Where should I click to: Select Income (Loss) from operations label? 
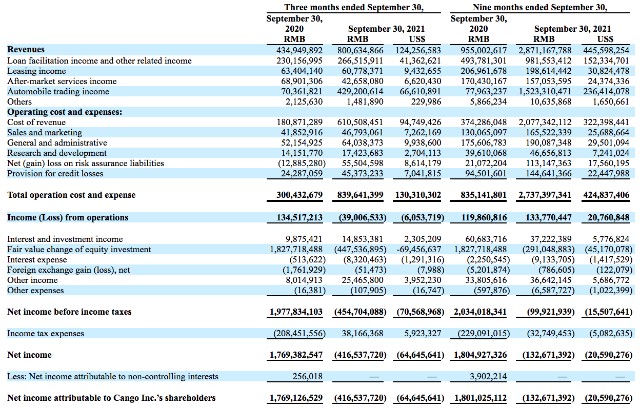(x=68, y=217)
